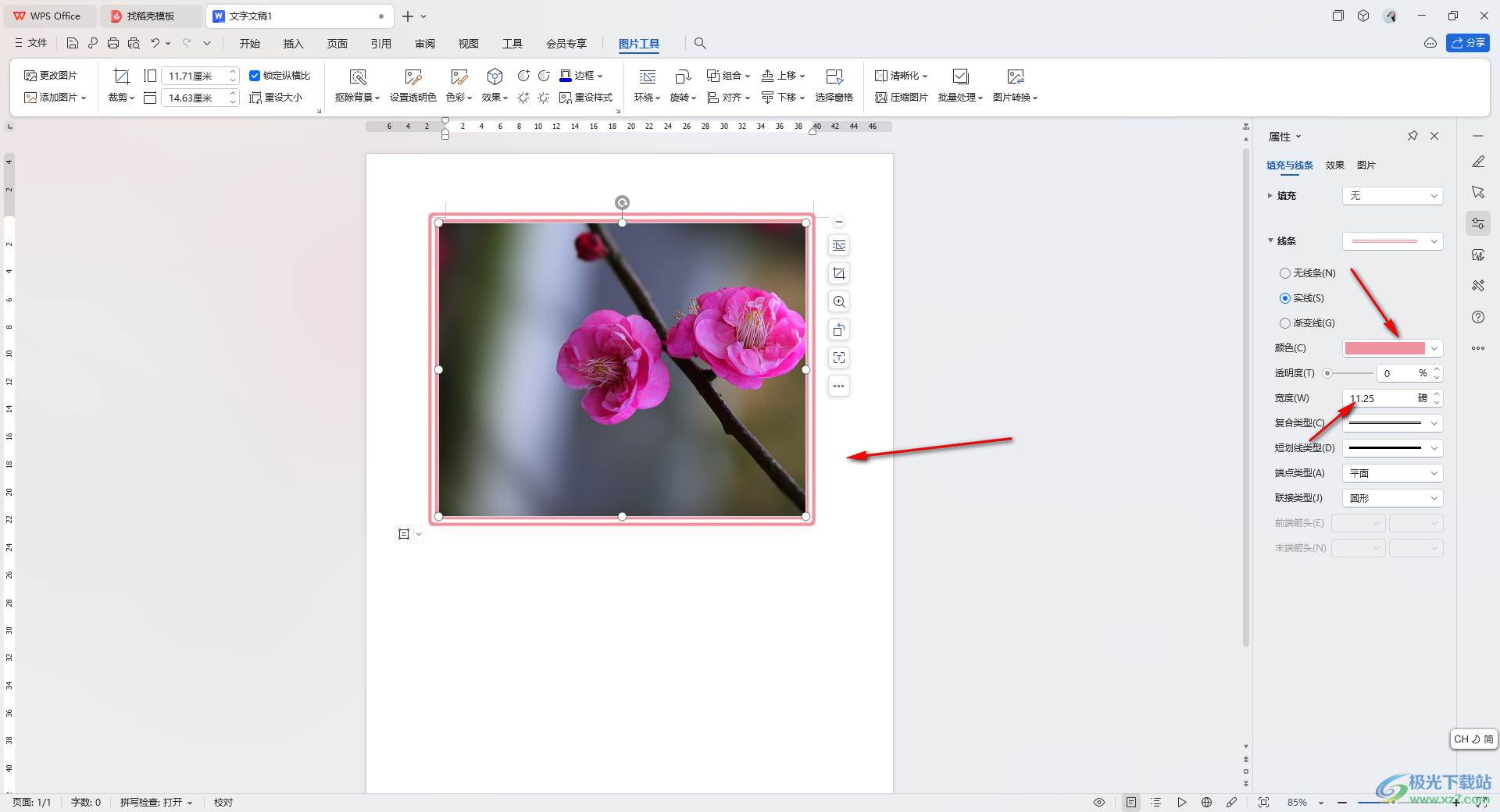
Task: Select the 无线条 no line radio button
Action: coord(1285,273)
